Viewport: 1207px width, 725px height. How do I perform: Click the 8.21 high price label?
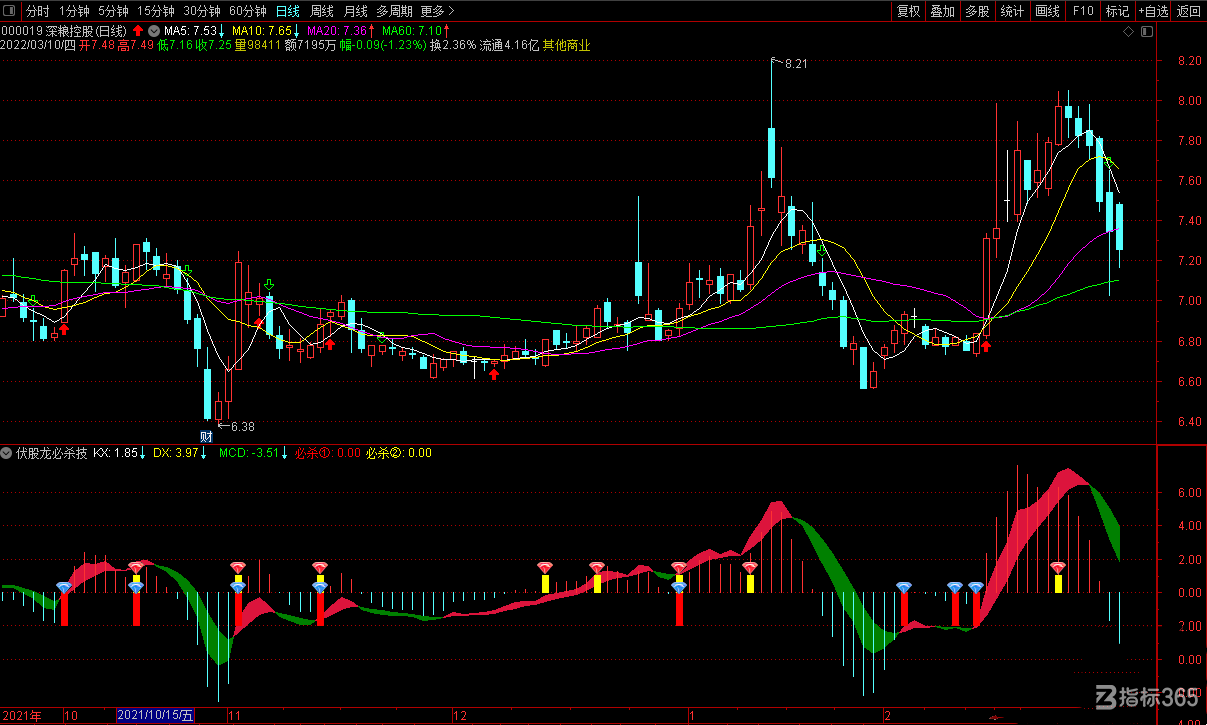(796, 64)
